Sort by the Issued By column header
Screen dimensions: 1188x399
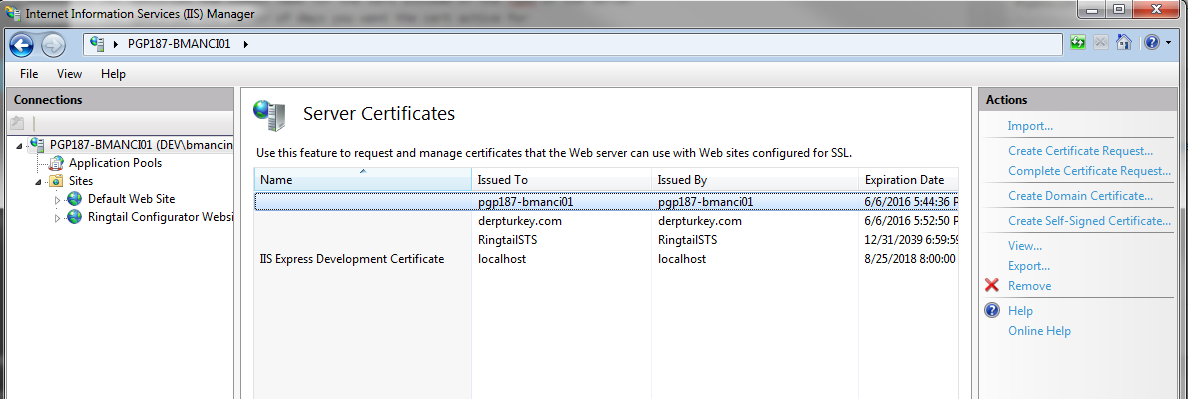pos(754,179)
